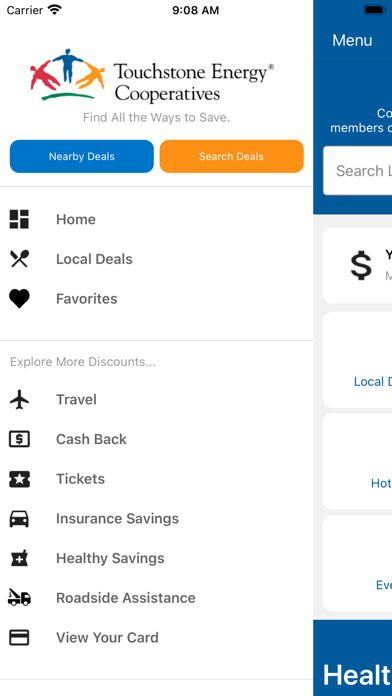Tap the Travel airplane icon

click(19, 399)
